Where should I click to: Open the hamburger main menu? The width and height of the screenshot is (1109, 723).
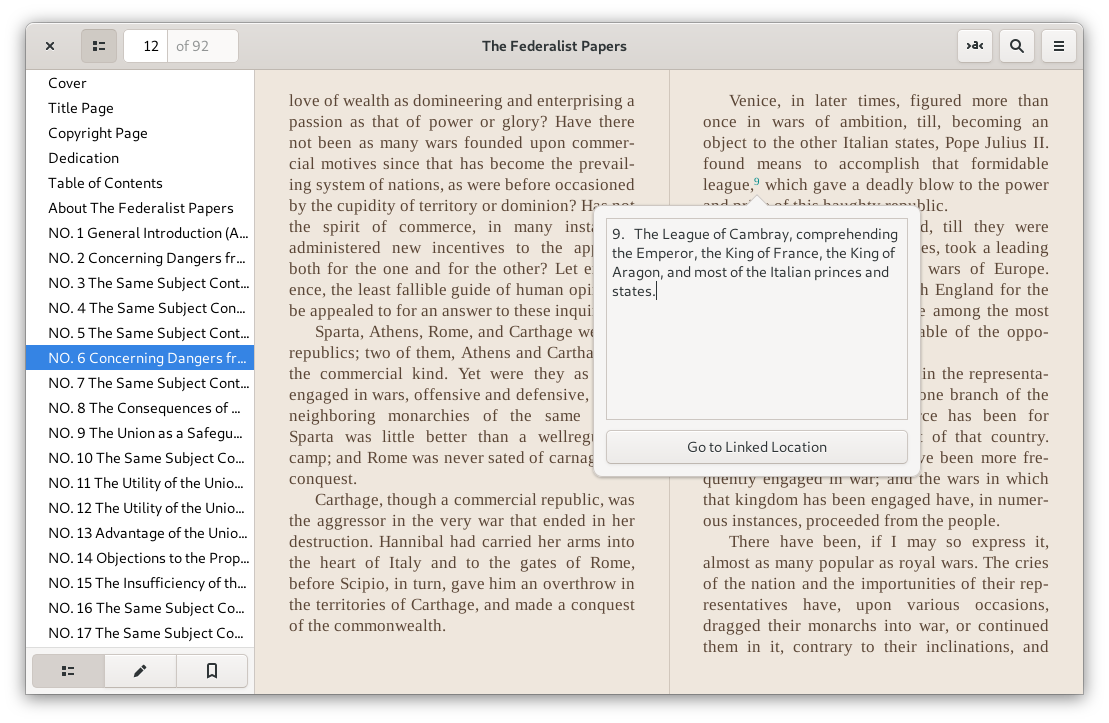click(1058, 46)
